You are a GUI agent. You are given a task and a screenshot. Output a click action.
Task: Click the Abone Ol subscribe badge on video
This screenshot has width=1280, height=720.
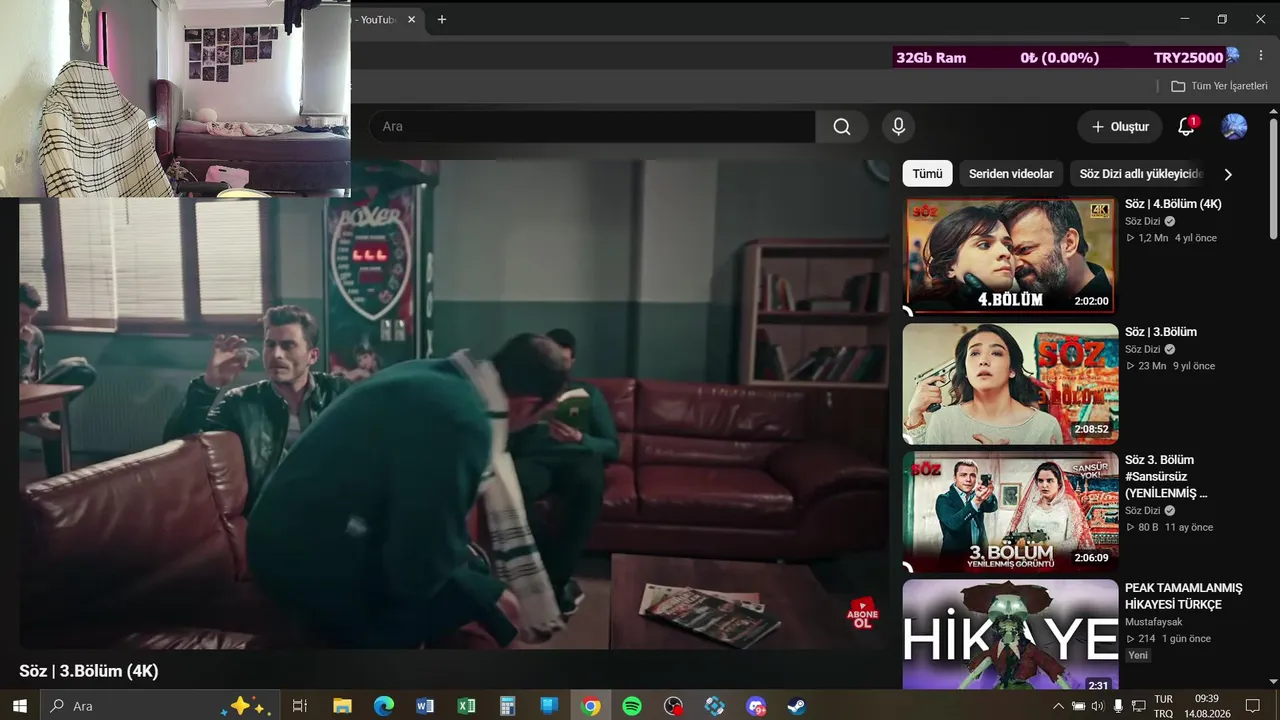tap(862, 614)
